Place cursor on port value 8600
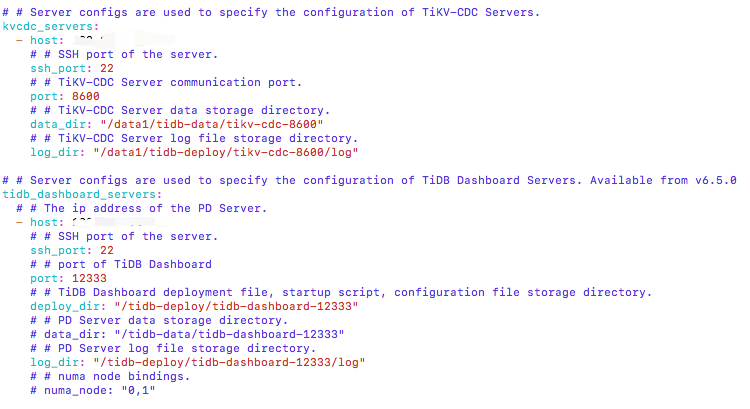The height and width of the screenshot is (409, 750). click(86, 97)
